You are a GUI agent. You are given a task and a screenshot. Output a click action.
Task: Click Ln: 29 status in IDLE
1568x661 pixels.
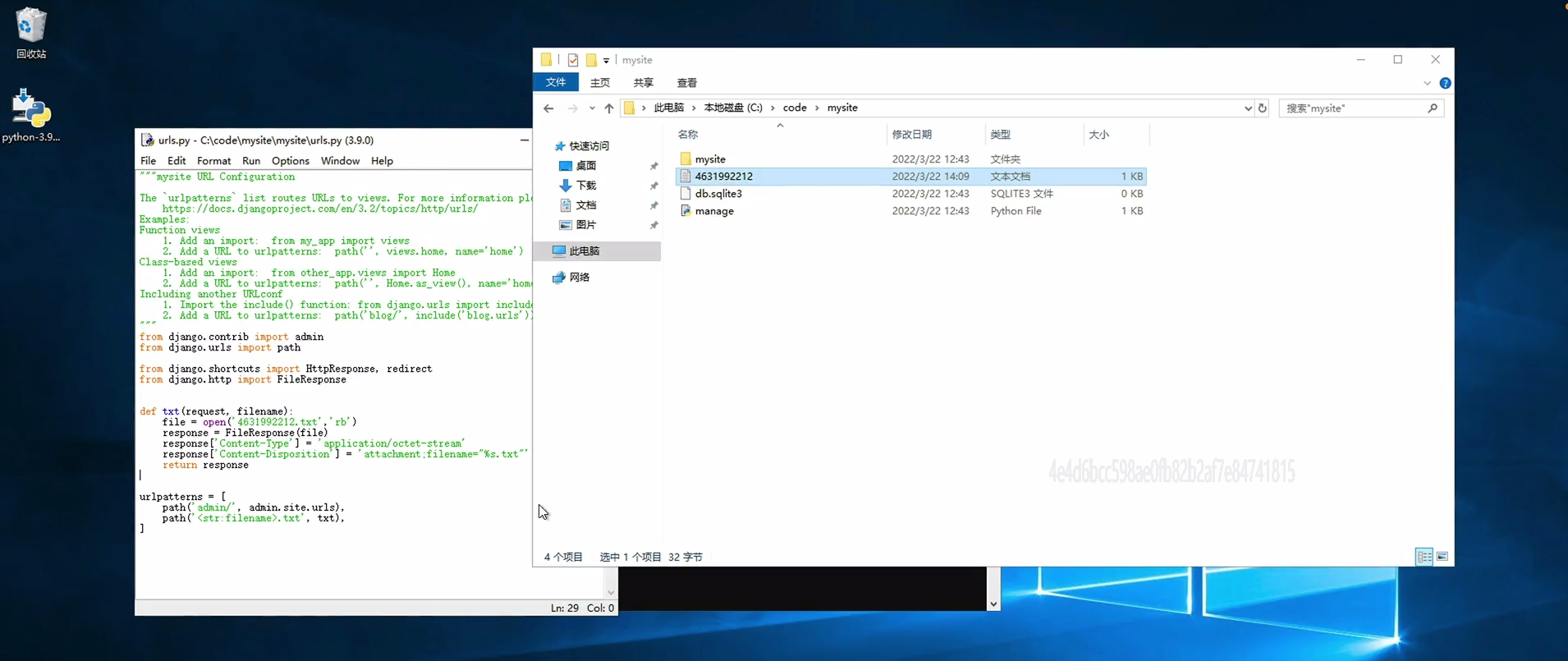564,608
